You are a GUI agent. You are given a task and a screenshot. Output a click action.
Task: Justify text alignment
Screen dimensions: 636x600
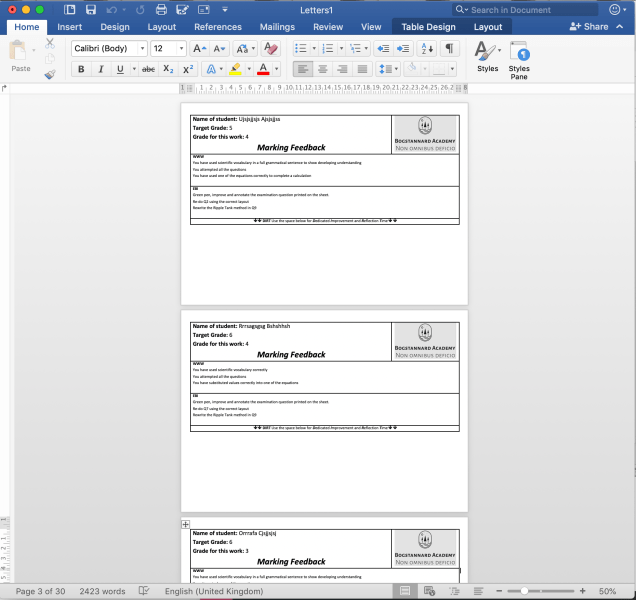point(362,69)
